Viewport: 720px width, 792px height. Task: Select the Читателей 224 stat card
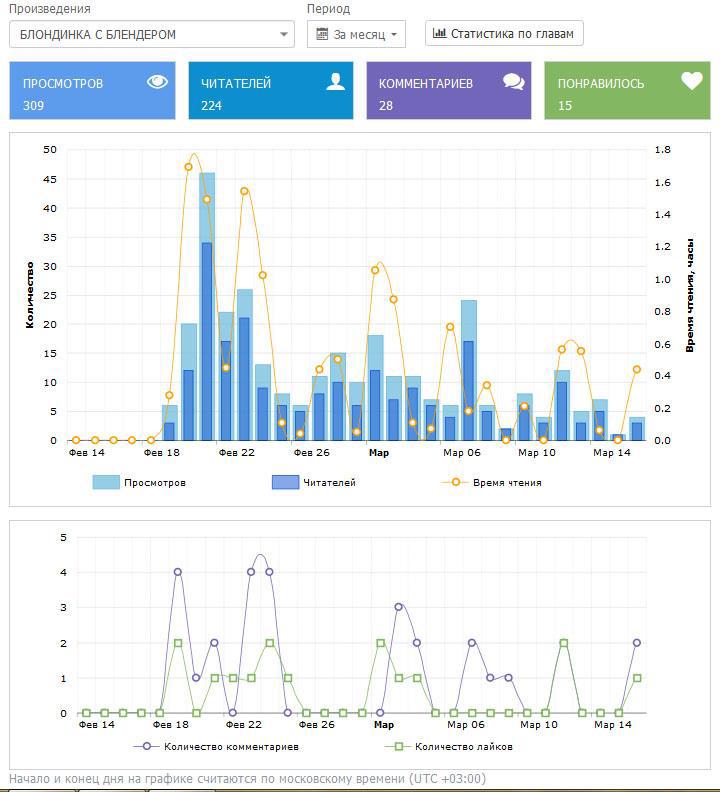270,91
